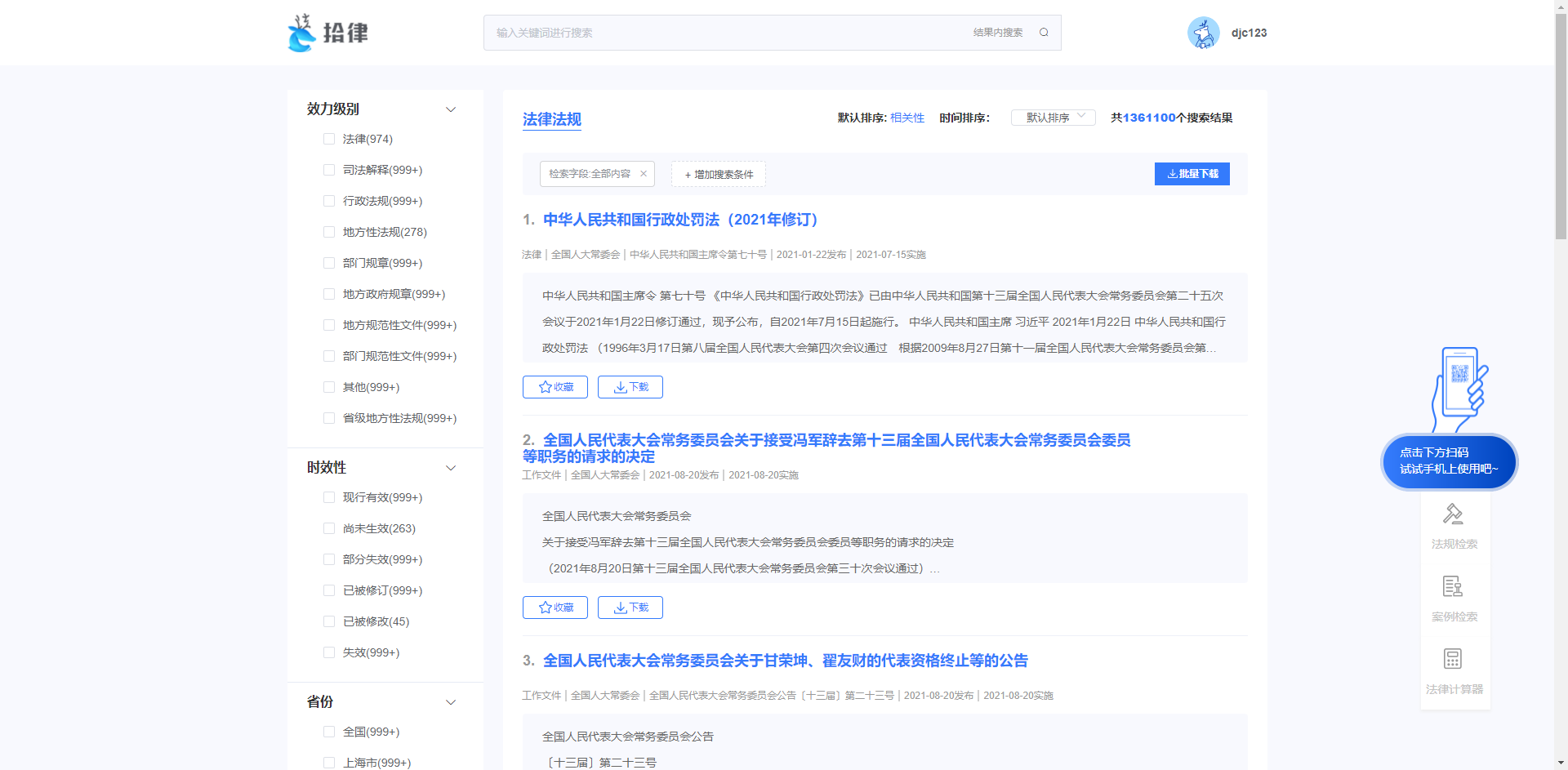
Task: Click the 批量下载 button
Action: click(1192, 174)
